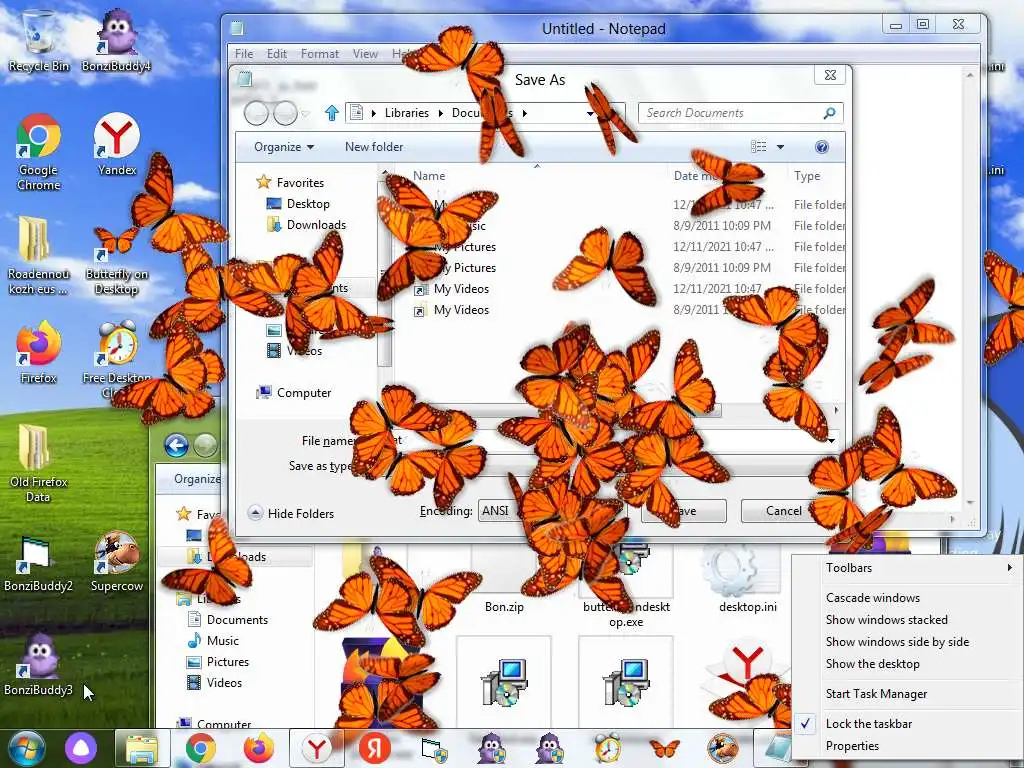Click the Up arrow in Save As dialog
Viewport: 1024px width, 768px height.
[x=332, y=113]
